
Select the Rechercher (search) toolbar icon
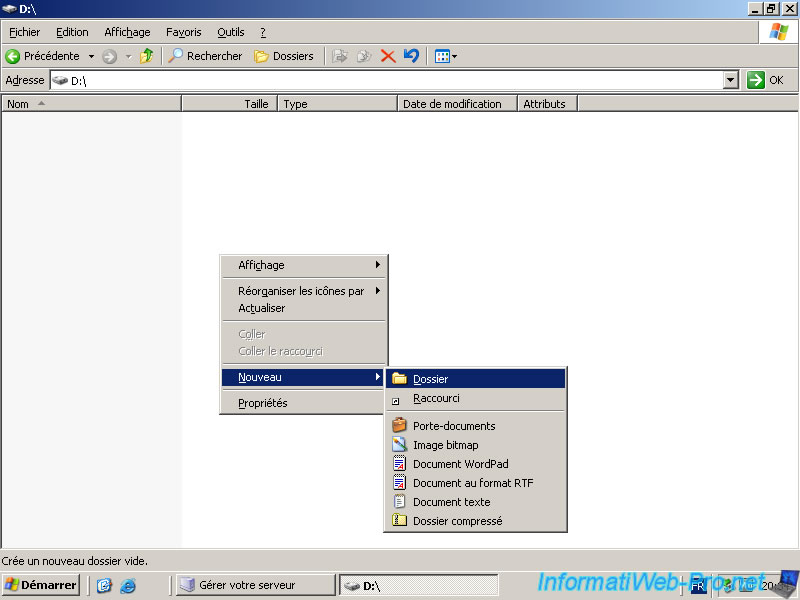205,56
